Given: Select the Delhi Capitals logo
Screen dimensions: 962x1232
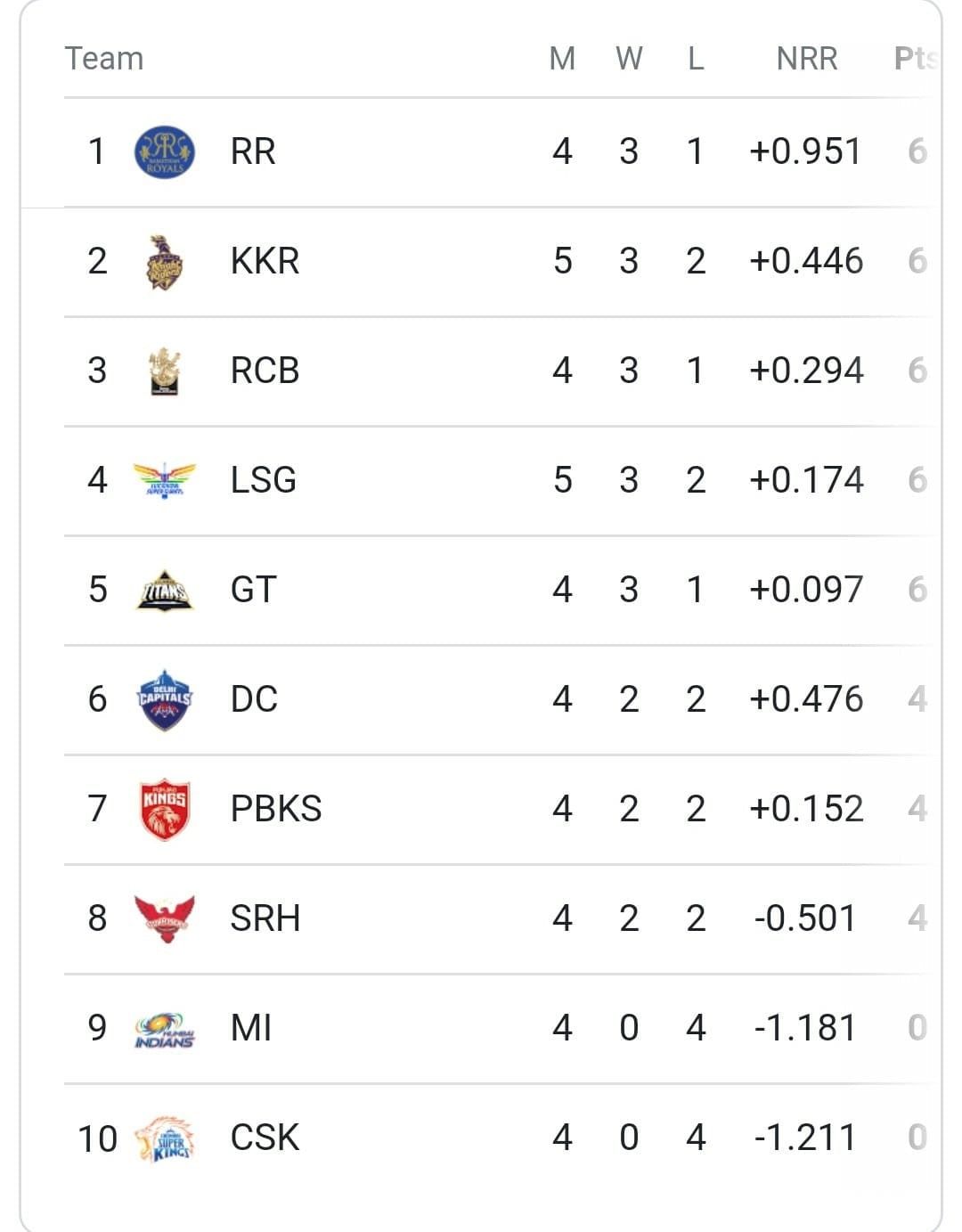Looking at the screenshot, I should click(165, 700).
